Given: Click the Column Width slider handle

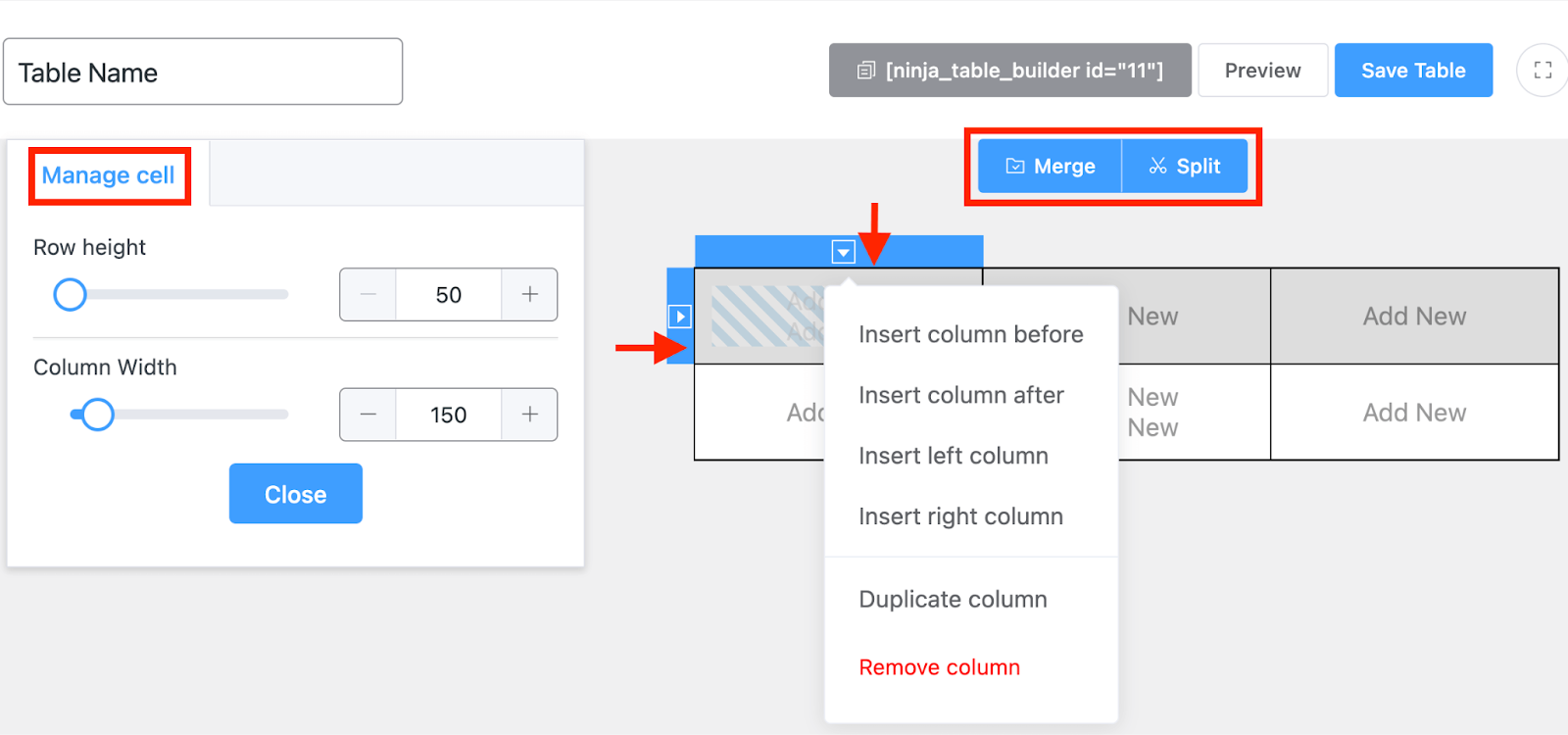Looking at the screenshot, I should click(x=97, y=415).
